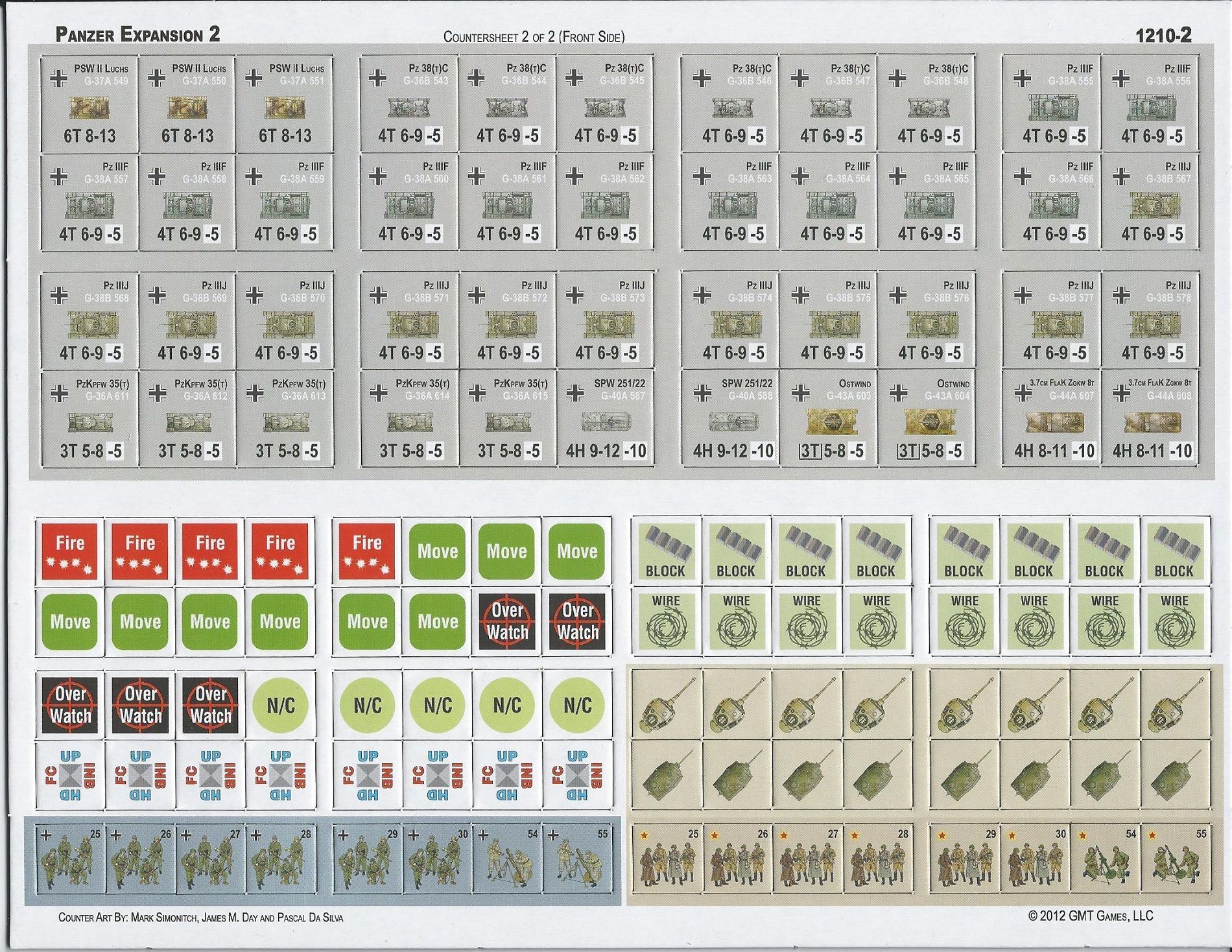
Task: Click the Pz IIIJ G-38B 578 counter
Action: click(1152, 321)
